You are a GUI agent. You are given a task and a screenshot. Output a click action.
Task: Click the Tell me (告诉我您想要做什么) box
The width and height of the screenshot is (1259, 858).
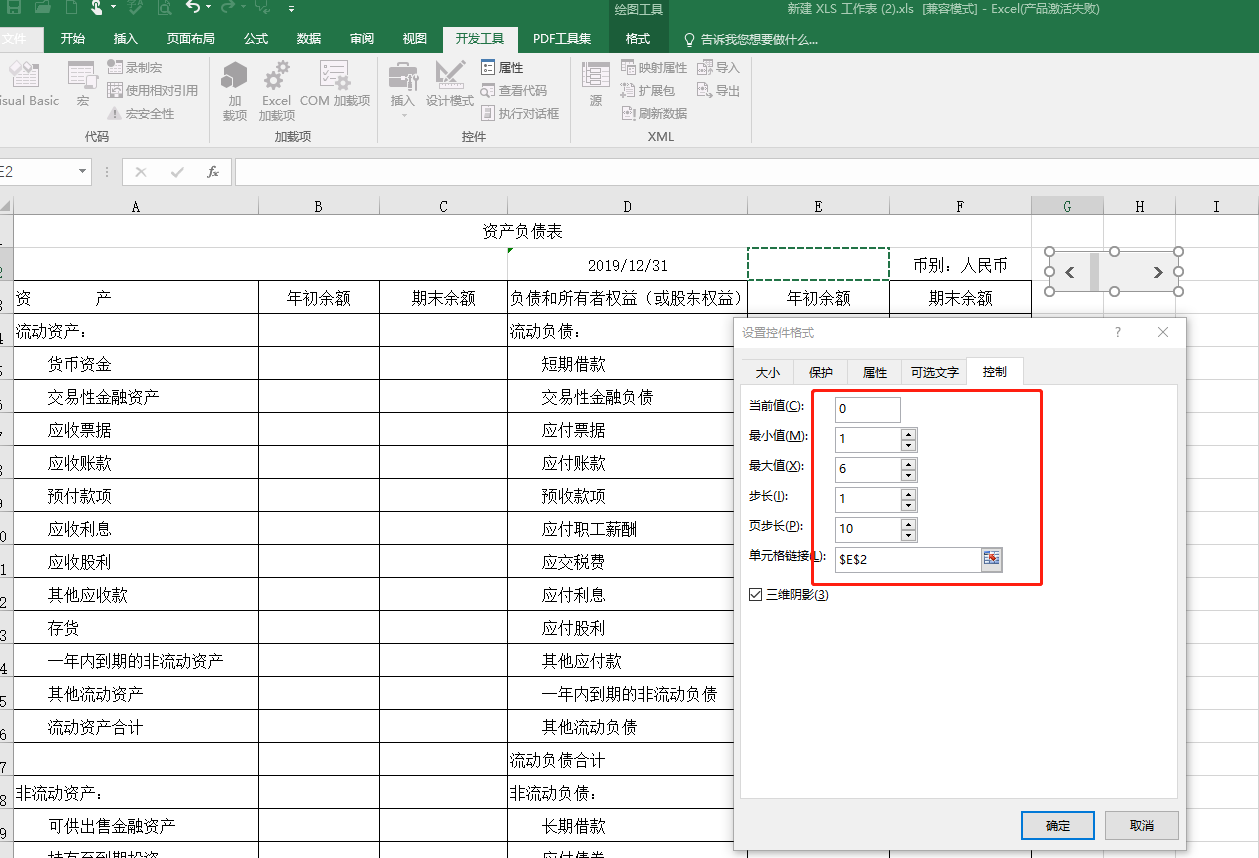(x=750, y=39)
